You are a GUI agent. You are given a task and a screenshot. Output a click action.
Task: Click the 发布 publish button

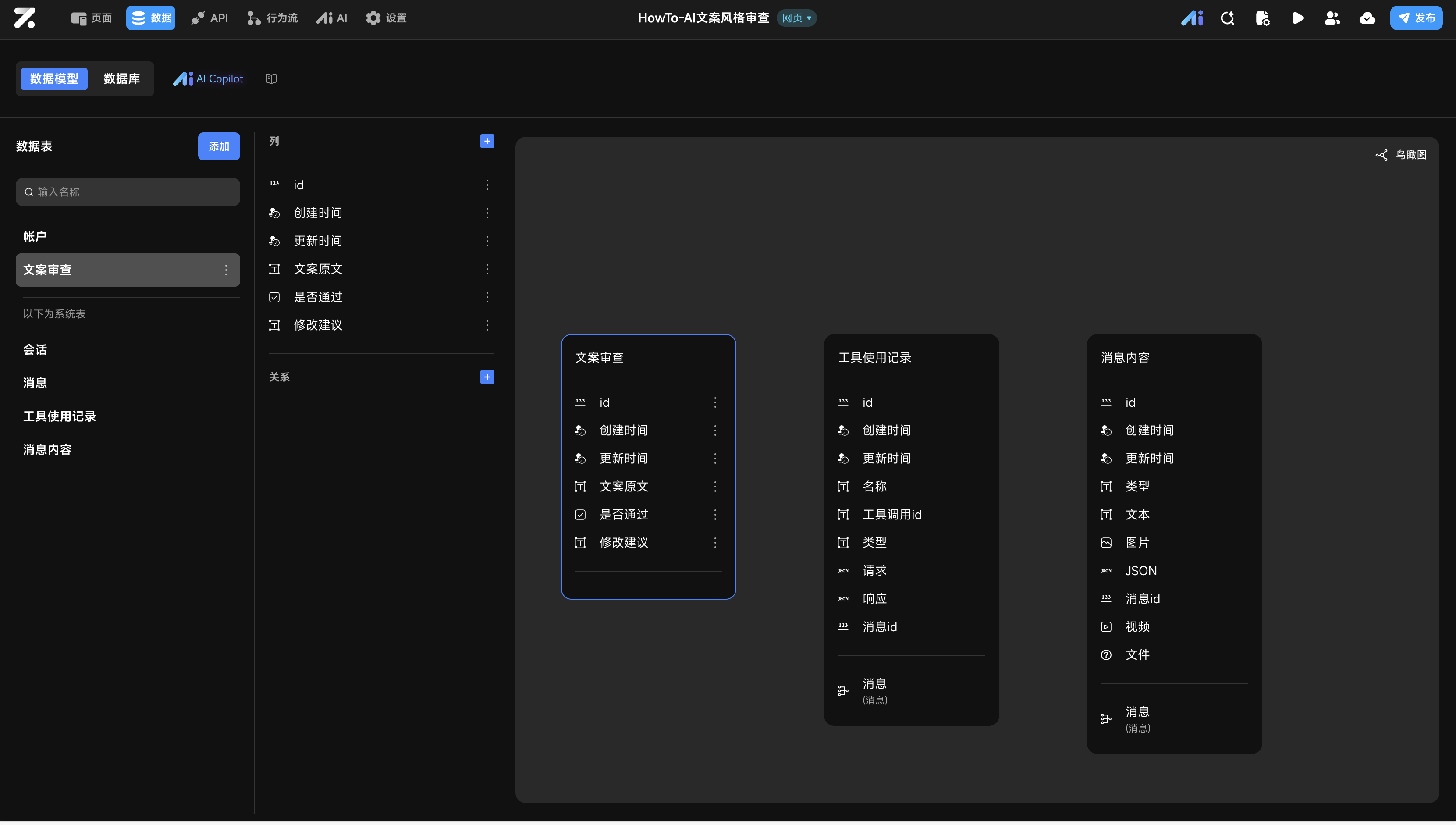click(x=1416, y=18)
